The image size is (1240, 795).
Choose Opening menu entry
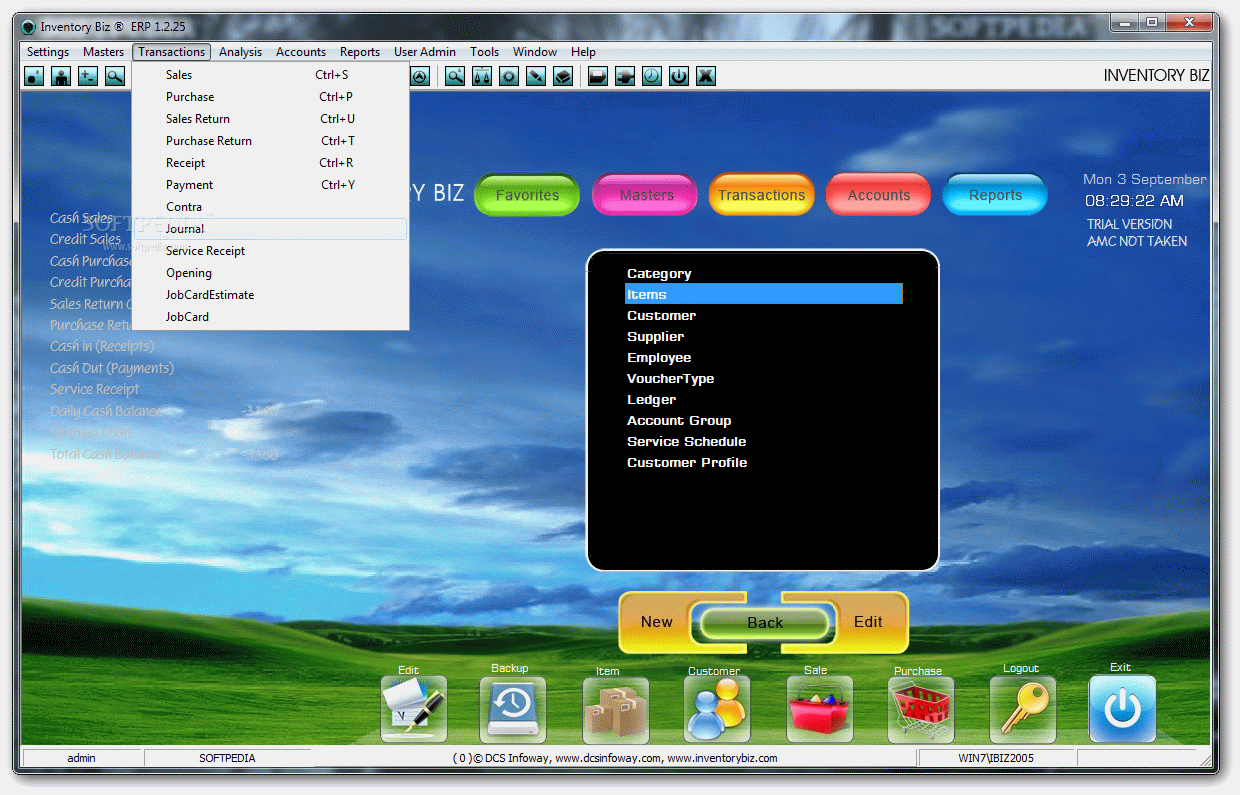pyautogui.click(x=270, y=273)
